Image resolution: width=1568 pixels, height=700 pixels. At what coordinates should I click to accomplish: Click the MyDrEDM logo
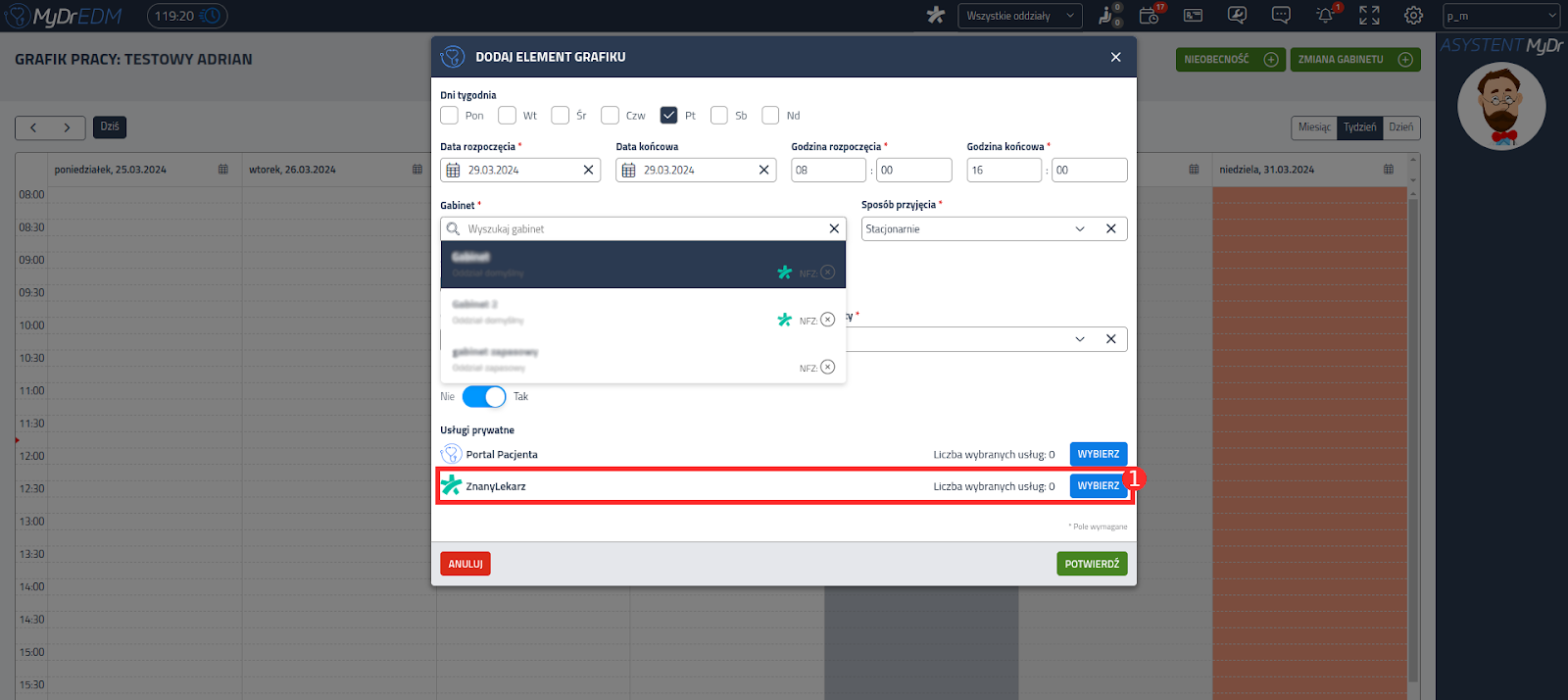[64, 16]
